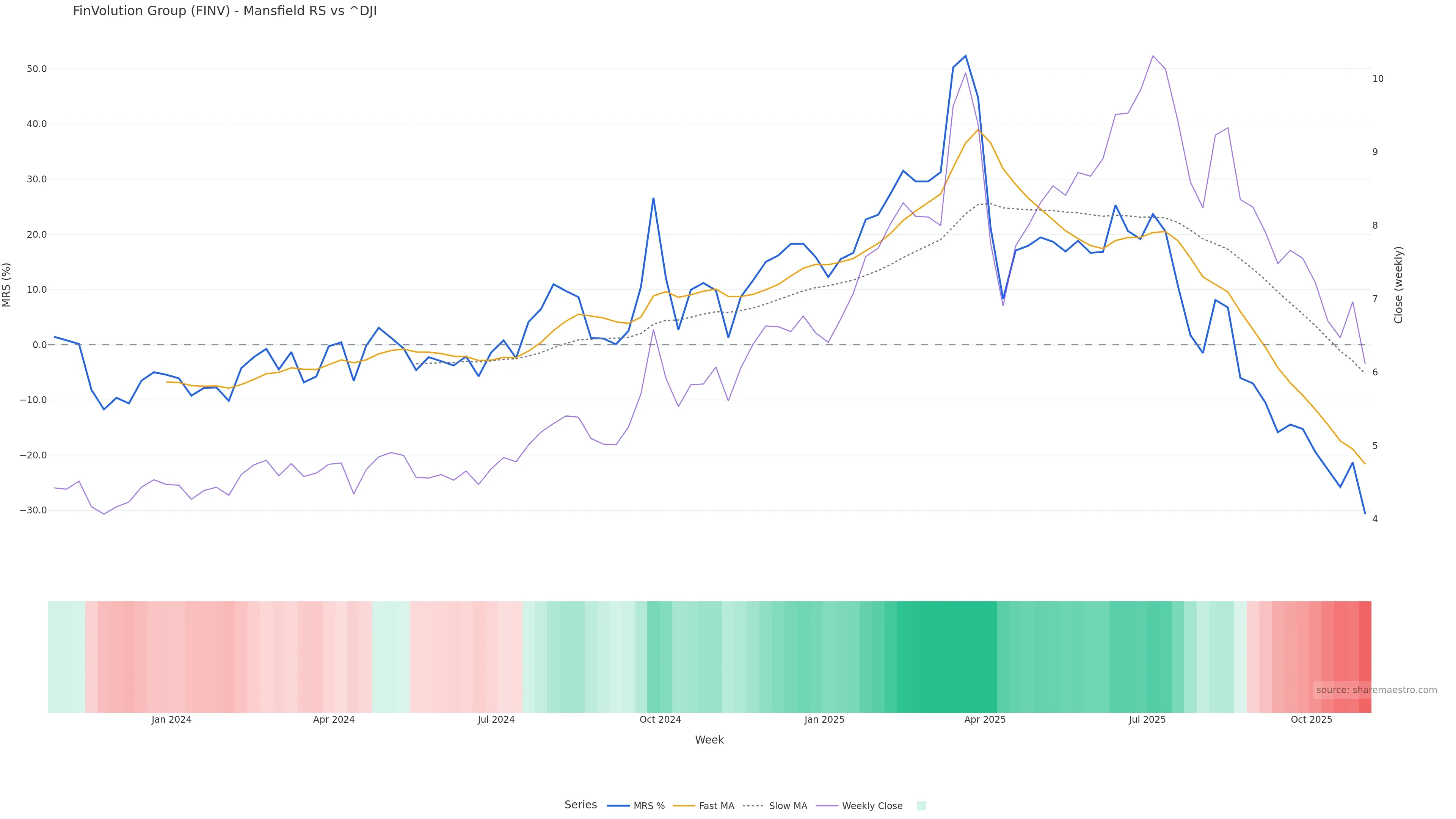Click the 0.0 tick on MRS axis

click(39, 345)
